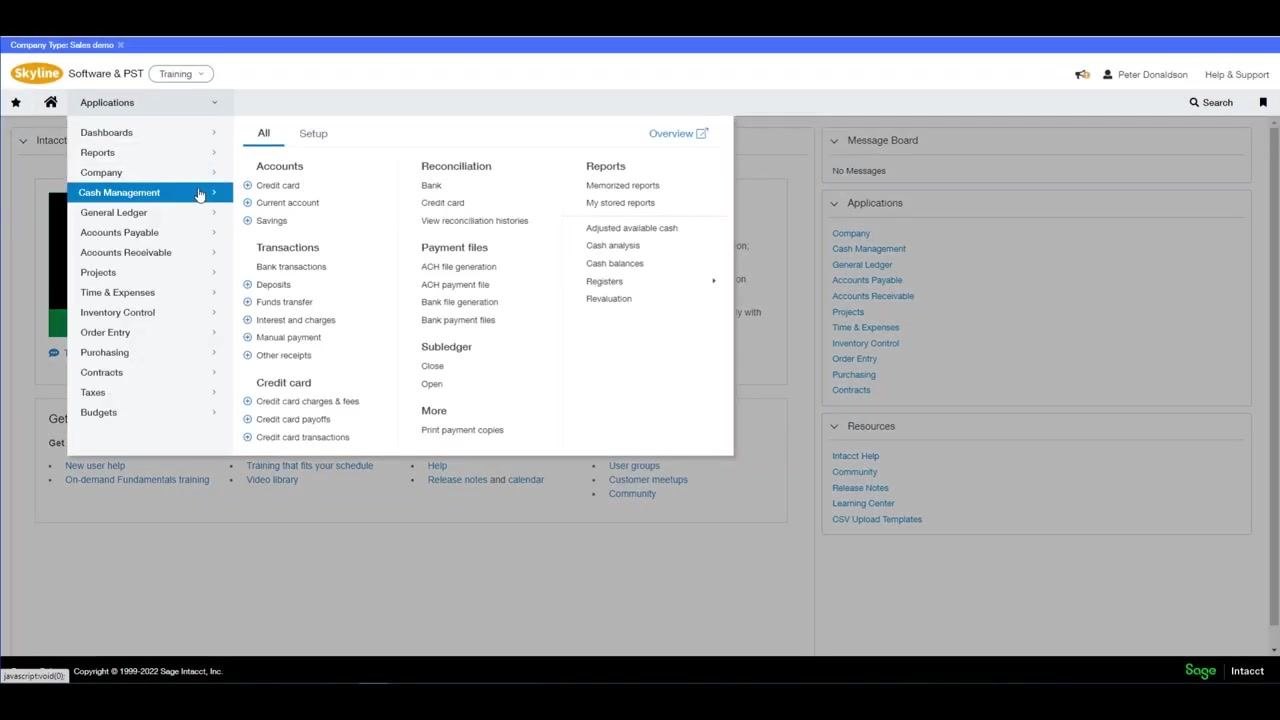Collapse the Message Board panel
The width and height of the screenshot is (1280, 720).
click(834, 141)
